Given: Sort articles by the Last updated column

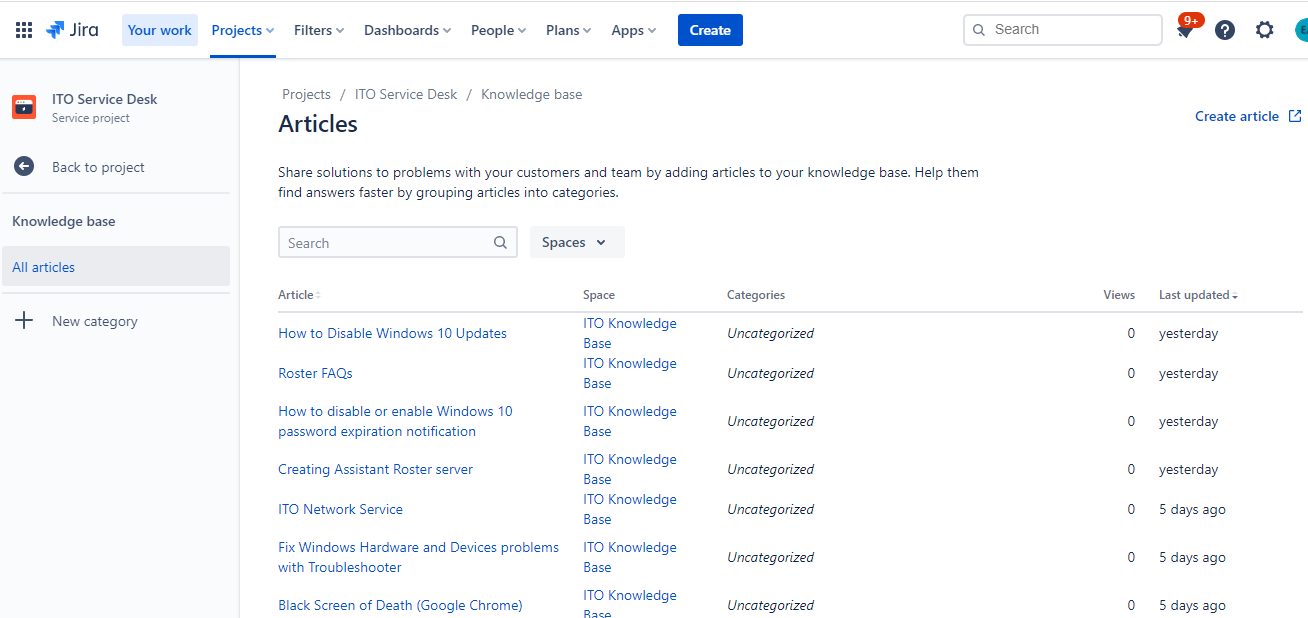Looking at the screenshot, I should click(x=1196, y=294).
